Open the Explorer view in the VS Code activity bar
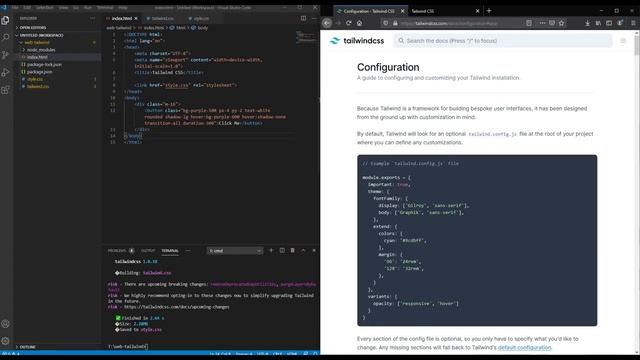This screenshot has width=640, height=360. pos(5,20)
